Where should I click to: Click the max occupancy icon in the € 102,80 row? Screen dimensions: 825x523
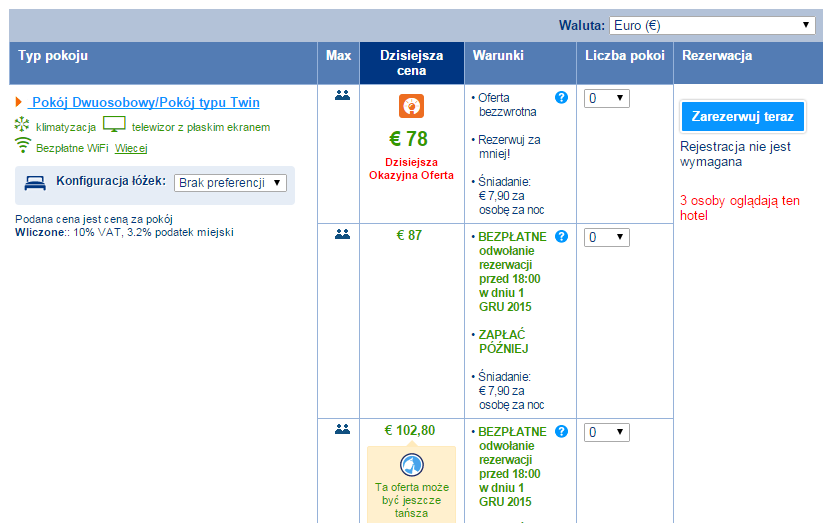(x=343, y=429)
